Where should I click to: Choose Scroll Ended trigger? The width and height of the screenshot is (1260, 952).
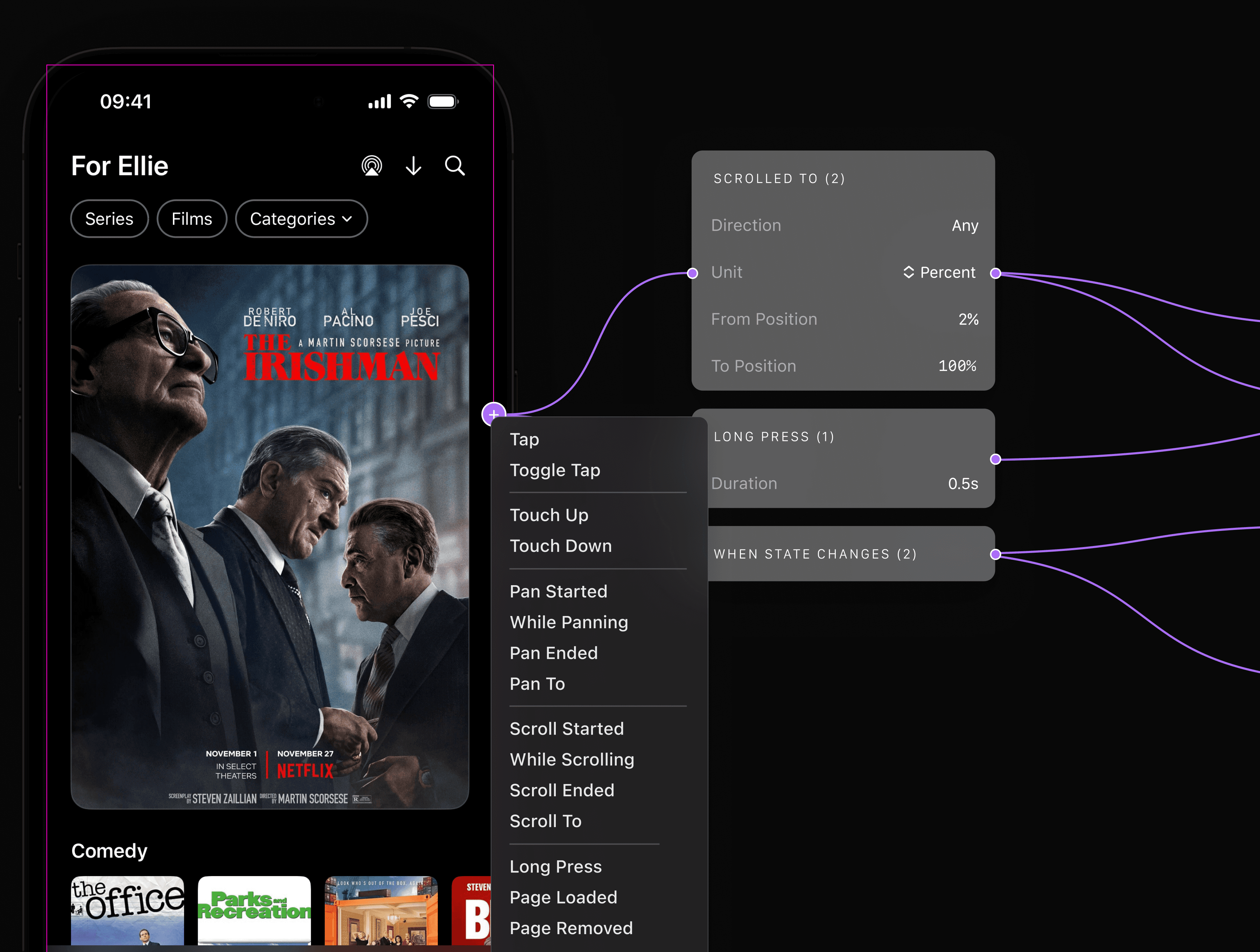click(x=562, y=790)
